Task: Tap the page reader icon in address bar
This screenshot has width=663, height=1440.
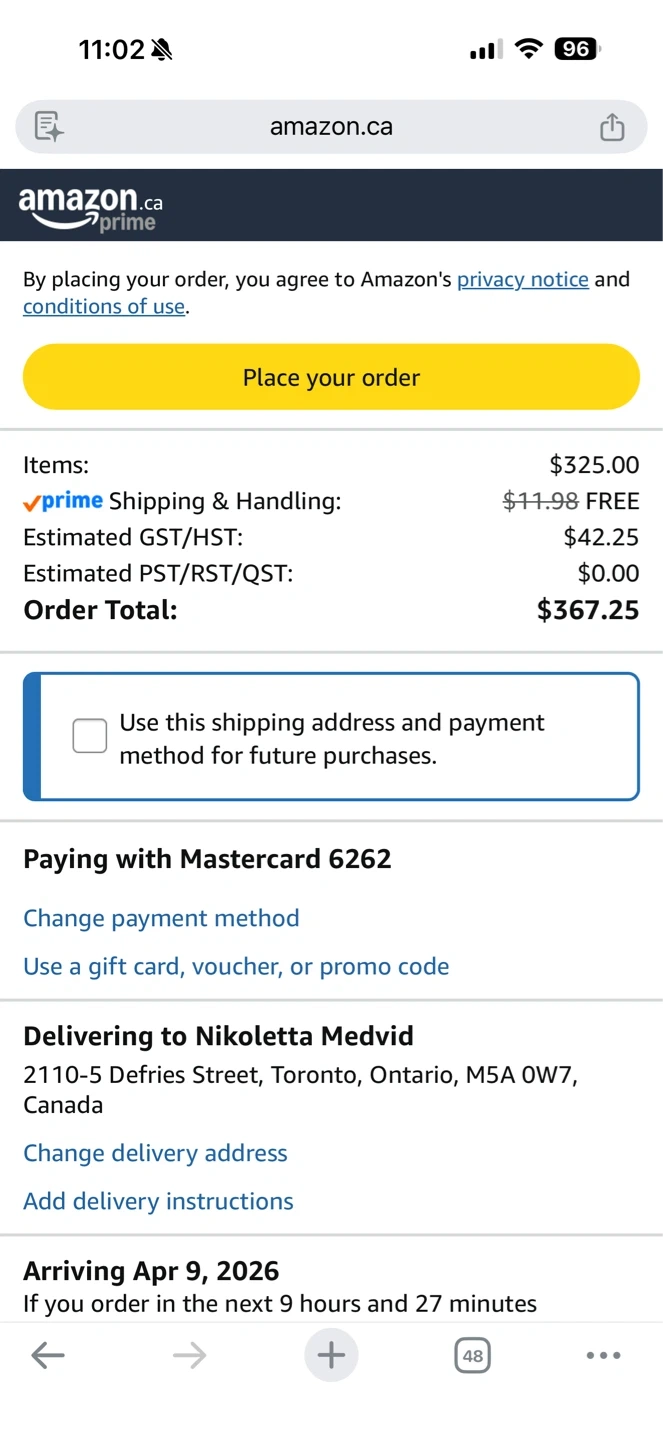Action: (x=49, y=127)
